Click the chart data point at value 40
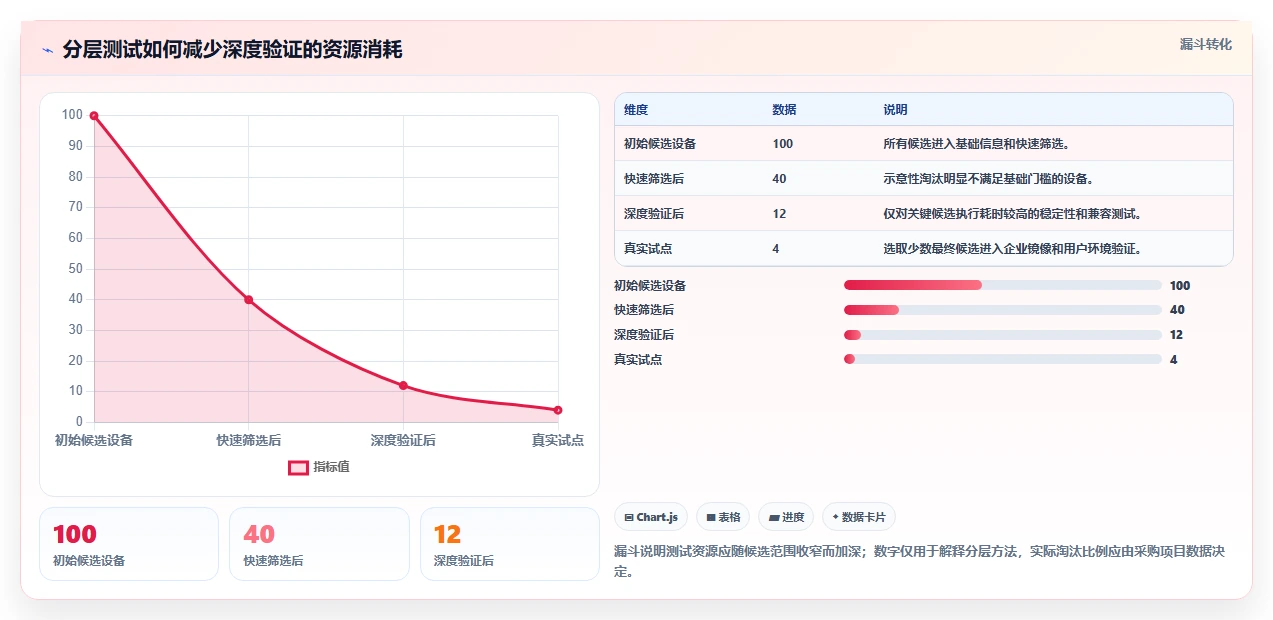 (249, 300)
